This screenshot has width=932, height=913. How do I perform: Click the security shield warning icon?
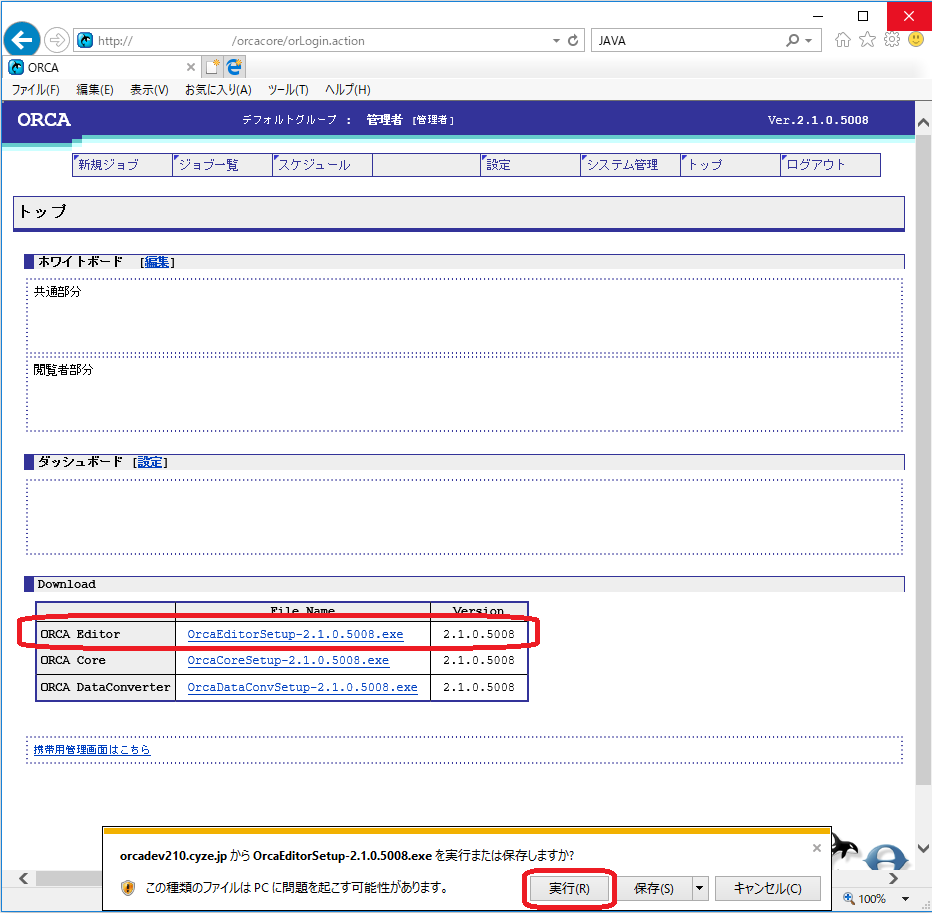tap(128, 888)
